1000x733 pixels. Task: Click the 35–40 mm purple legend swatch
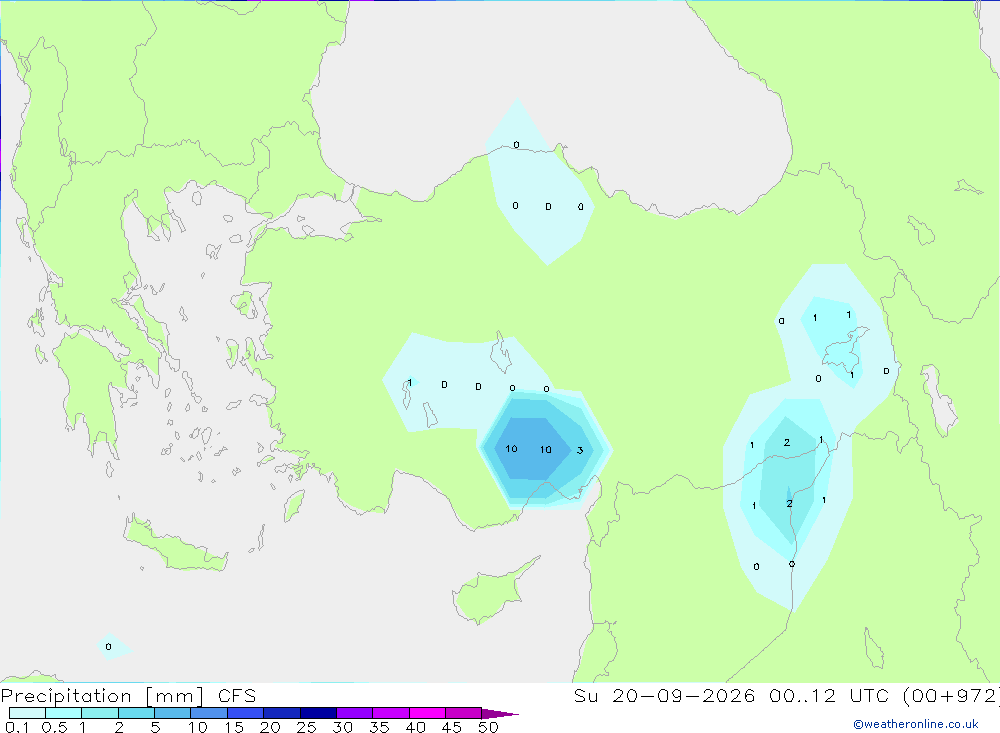point(390,713)
